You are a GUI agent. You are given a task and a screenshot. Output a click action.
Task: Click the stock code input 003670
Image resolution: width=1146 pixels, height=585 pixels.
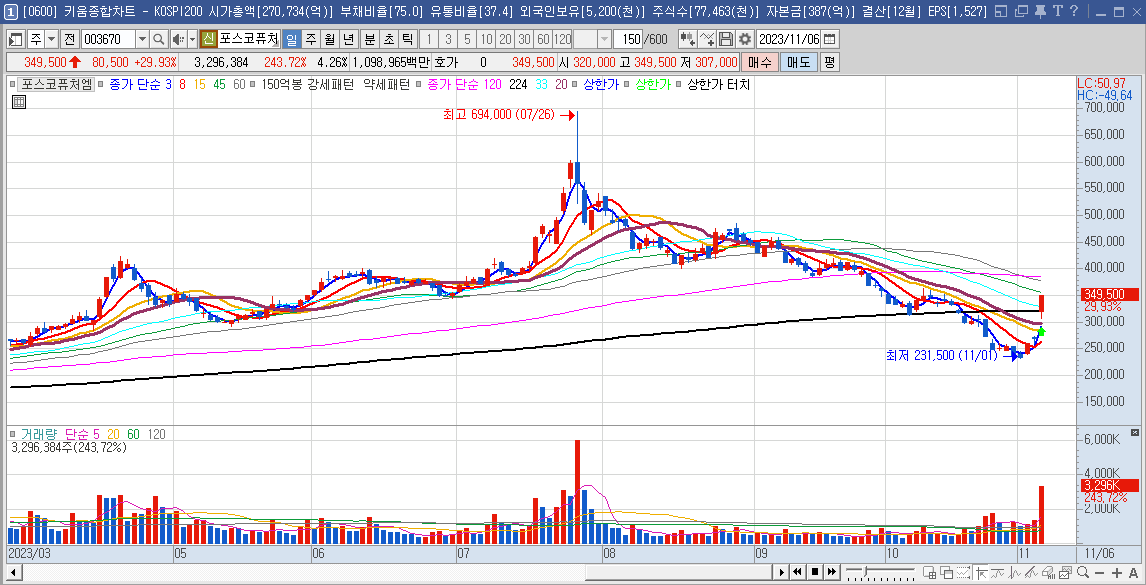coord(108,39)
